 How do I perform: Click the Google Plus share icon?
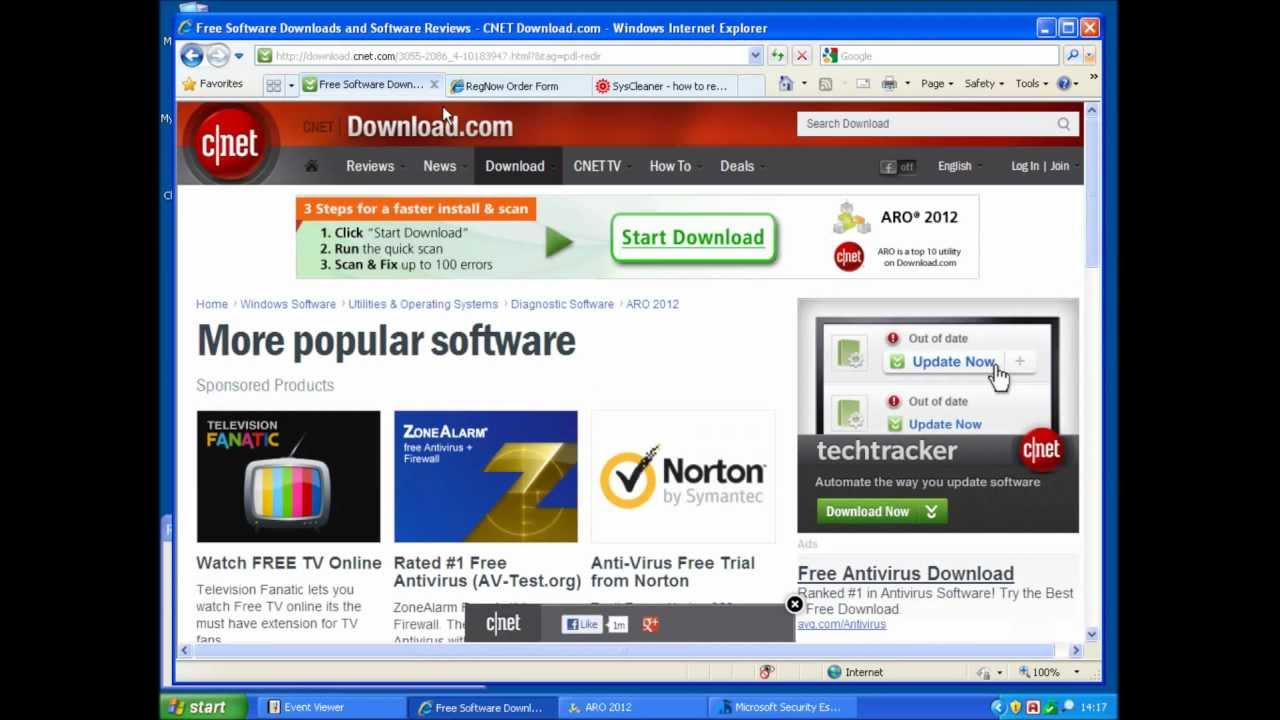[650, 624]
